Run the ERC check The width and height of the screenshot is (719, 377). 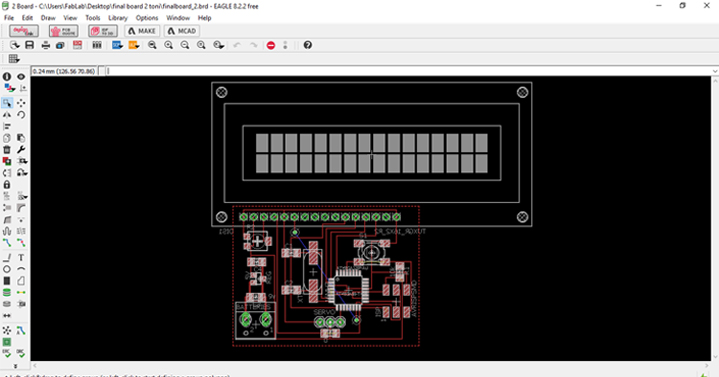click(x=7, y=353)
